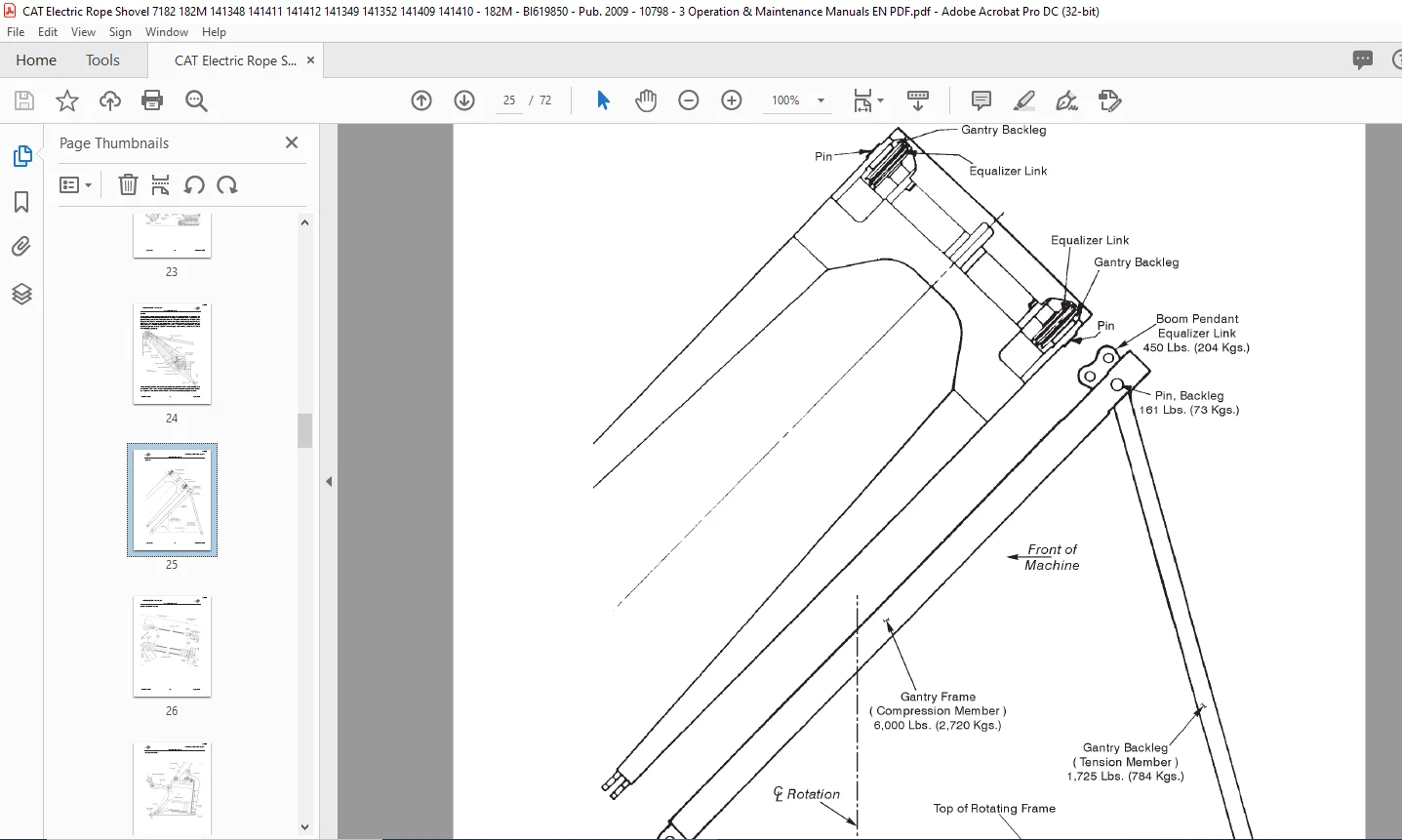Select page 25 thumbnail
This screenshot has height=840, width=1402.
(172, 500)
